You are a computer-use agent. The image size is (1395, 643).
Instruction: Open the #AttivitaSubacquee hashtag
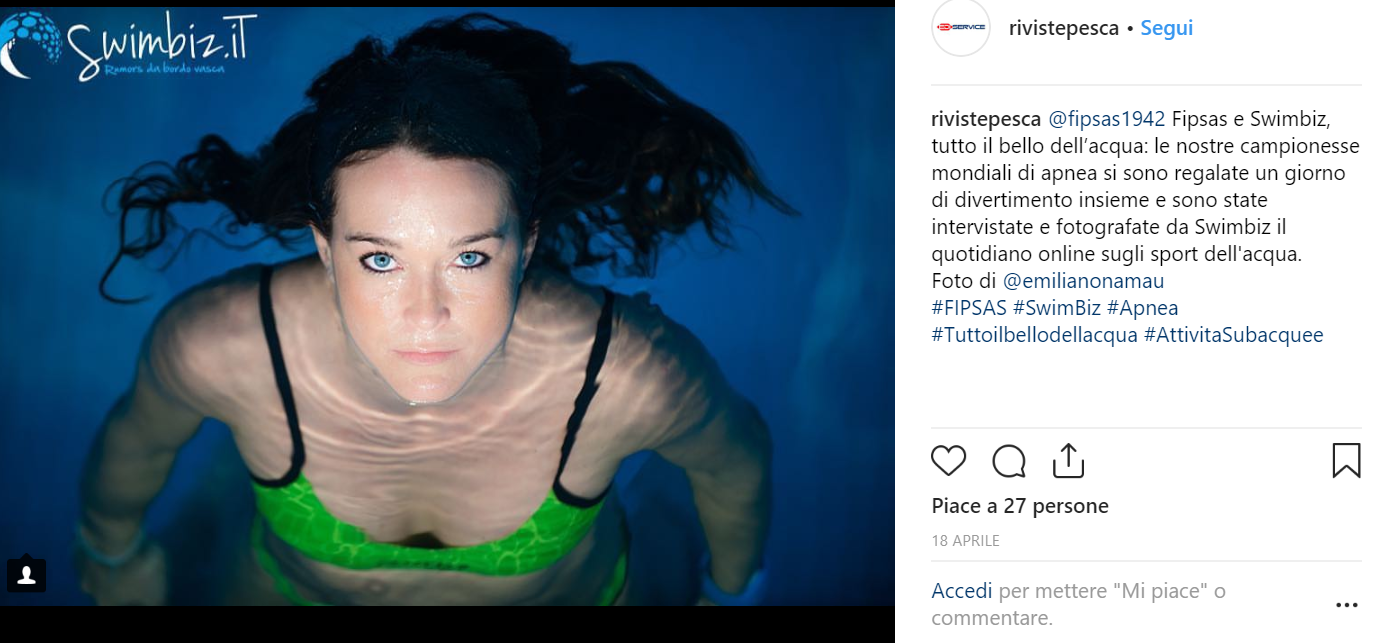[x=1234, y=335]
